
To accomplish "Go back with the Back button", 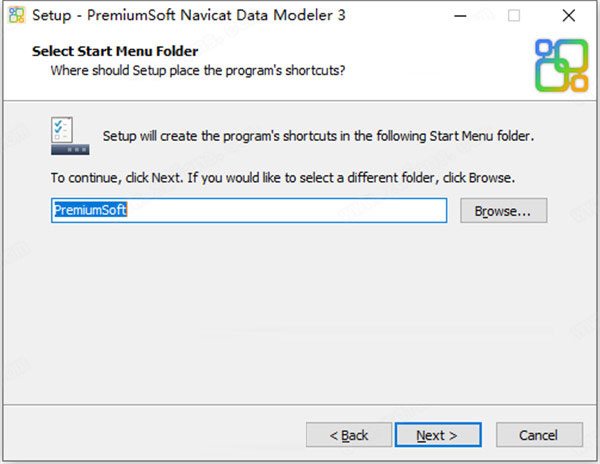I will (350, 435).
